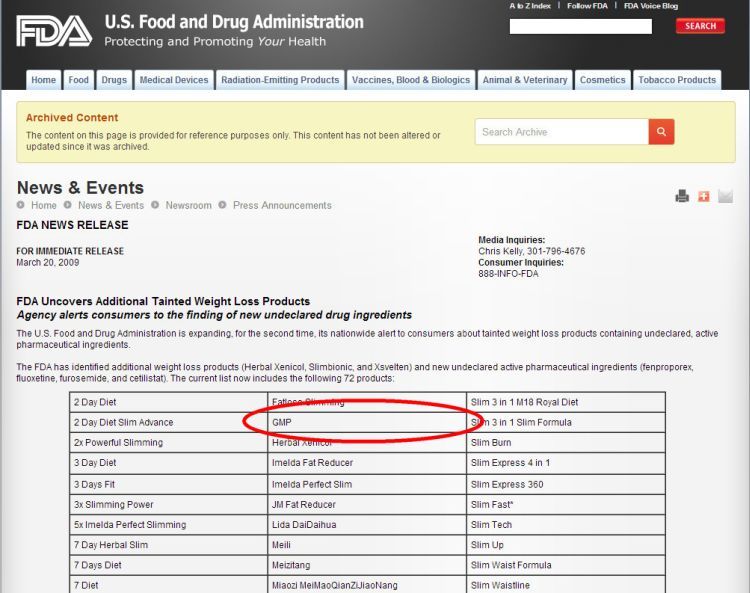Screen dimensions: 750x593
Task: Click the 'Slim Waistline' cell
Action: pyautogui.click(x=566, y=584)
